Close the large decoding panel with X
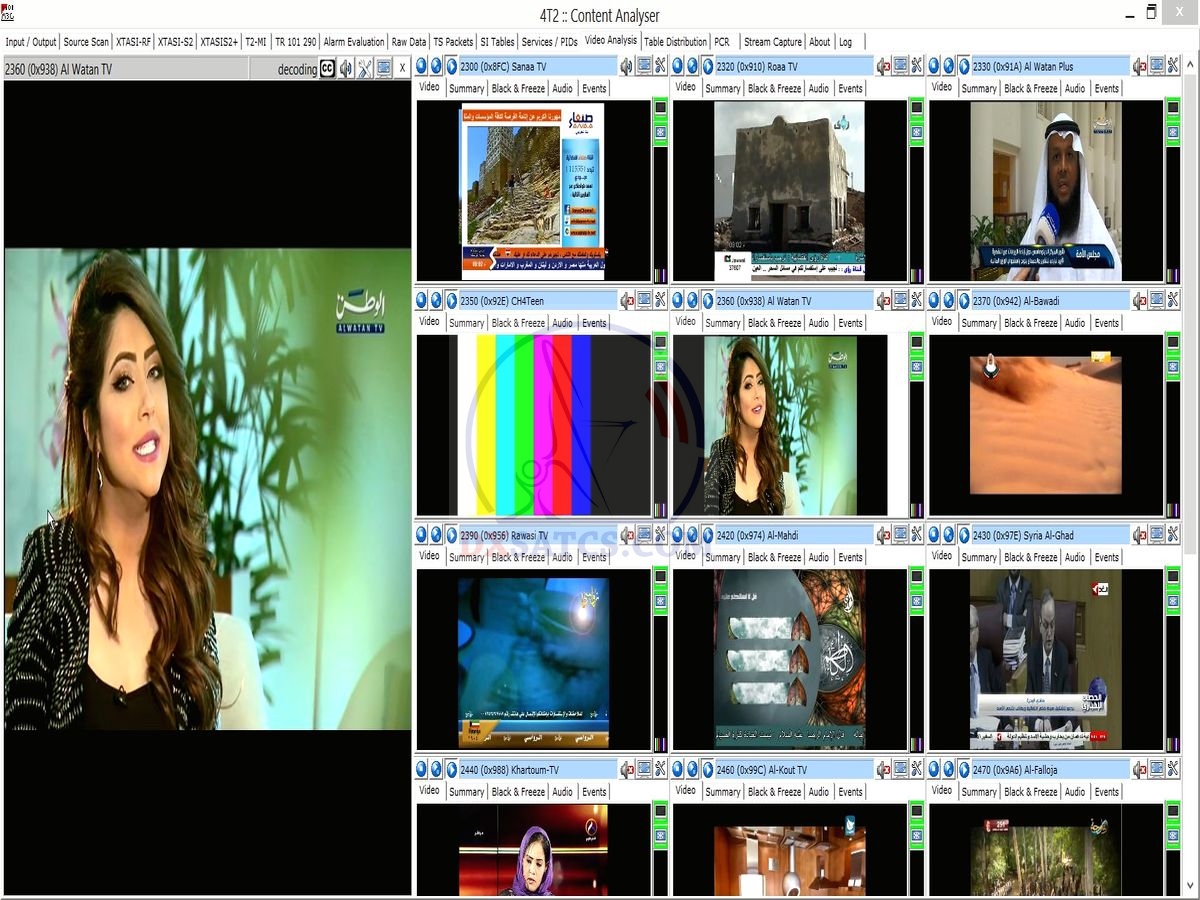 (402, 68)
